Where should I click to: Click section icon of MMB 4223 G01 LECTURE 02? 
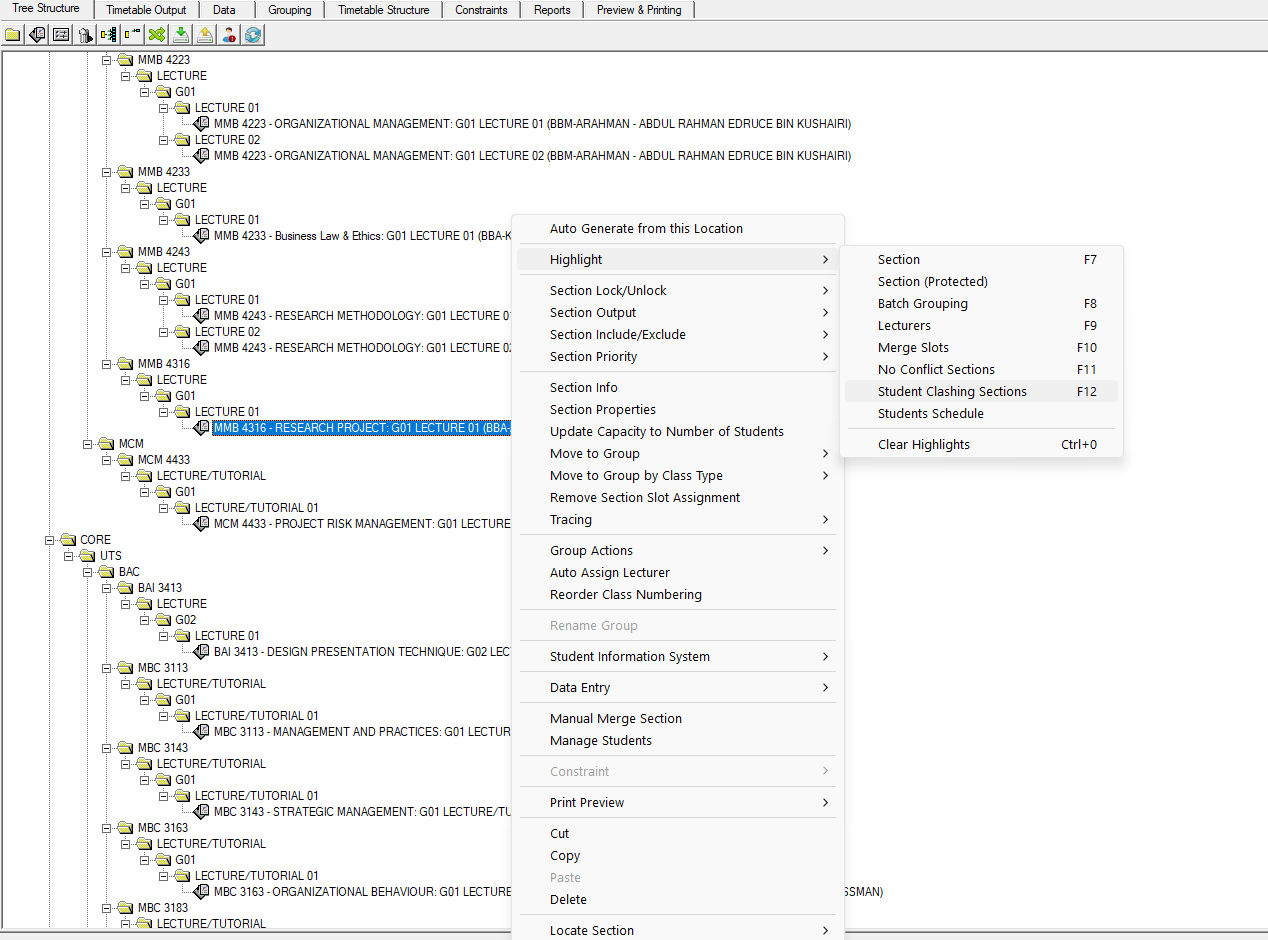[x=201, y=156]
